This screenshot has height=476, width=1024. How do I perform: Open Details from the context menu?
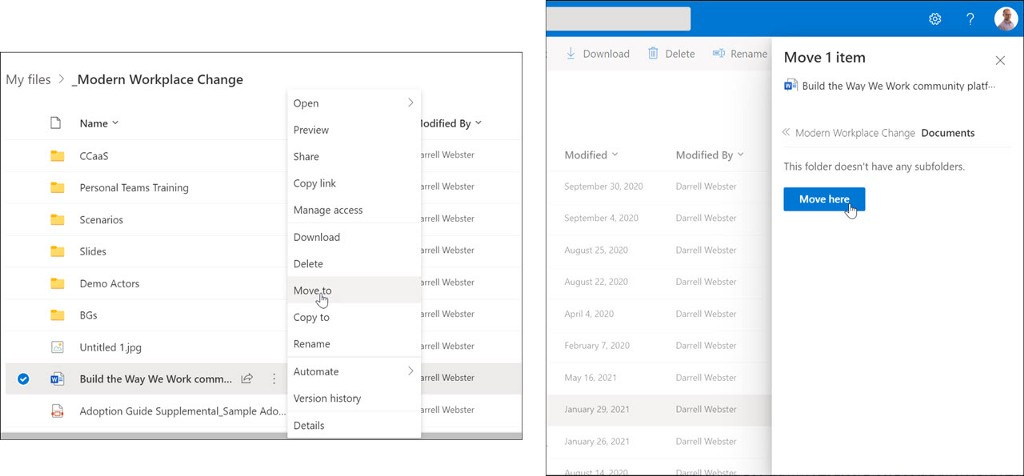[354, 425]
